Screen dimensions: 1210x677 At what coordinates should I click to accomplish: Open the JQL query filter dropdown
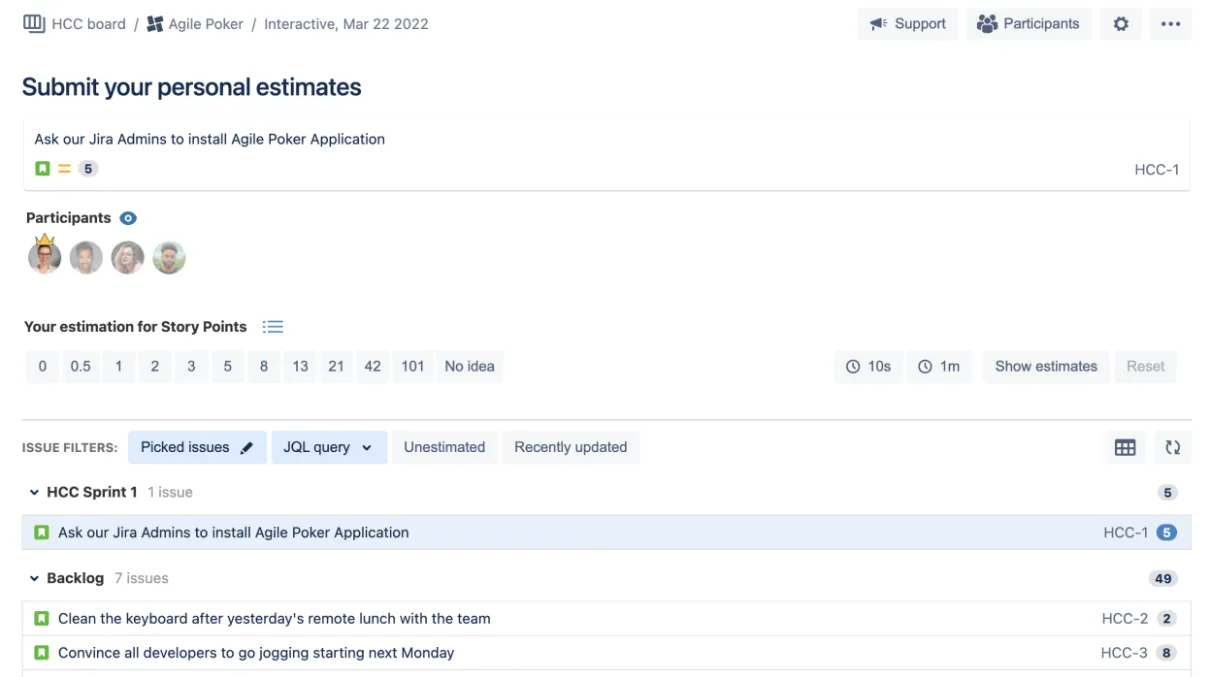pos(327,447)
